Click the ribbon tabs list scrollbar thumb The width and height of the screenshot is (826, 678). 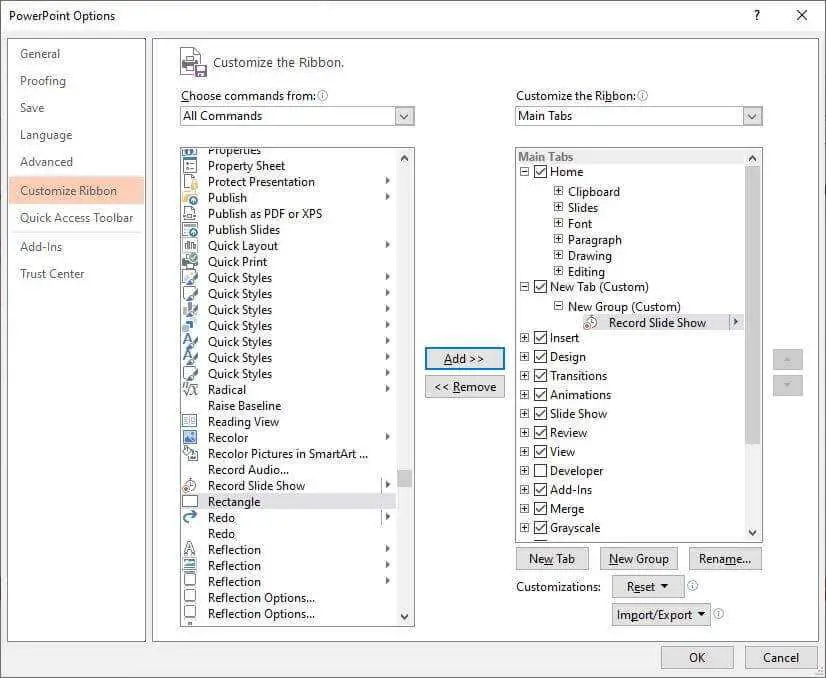tap(752, 306)
